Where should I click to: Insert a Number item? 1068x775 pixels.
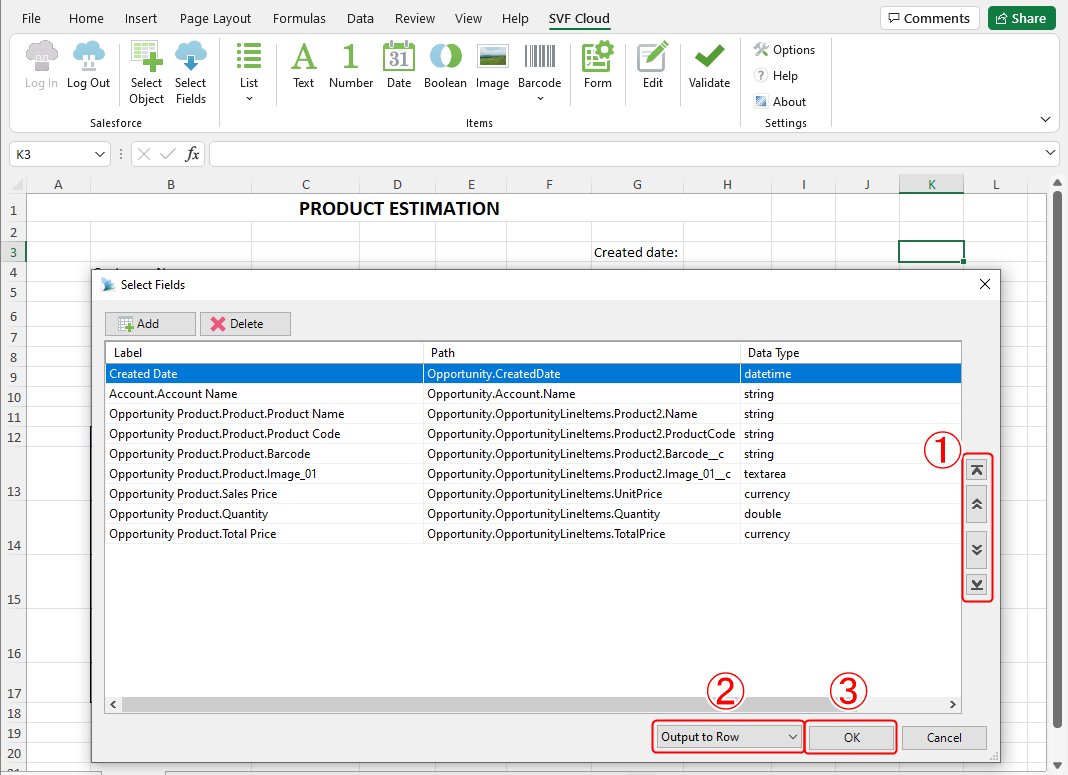[x=351, y=65]
